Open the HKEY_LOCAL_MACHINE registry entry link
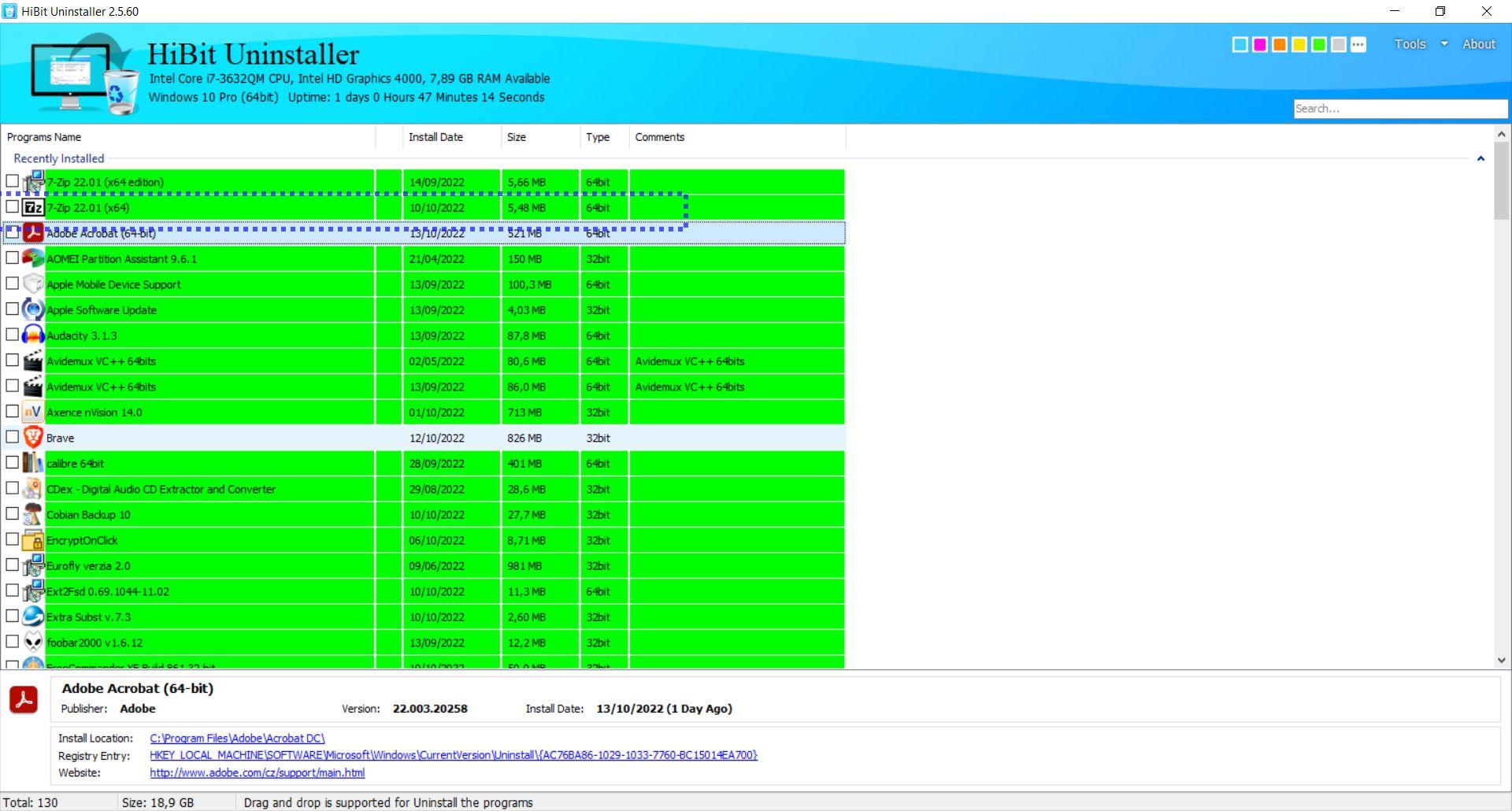Image resolution: width=1512 pixels, height=811 pixels. click(x=454, y=755)
